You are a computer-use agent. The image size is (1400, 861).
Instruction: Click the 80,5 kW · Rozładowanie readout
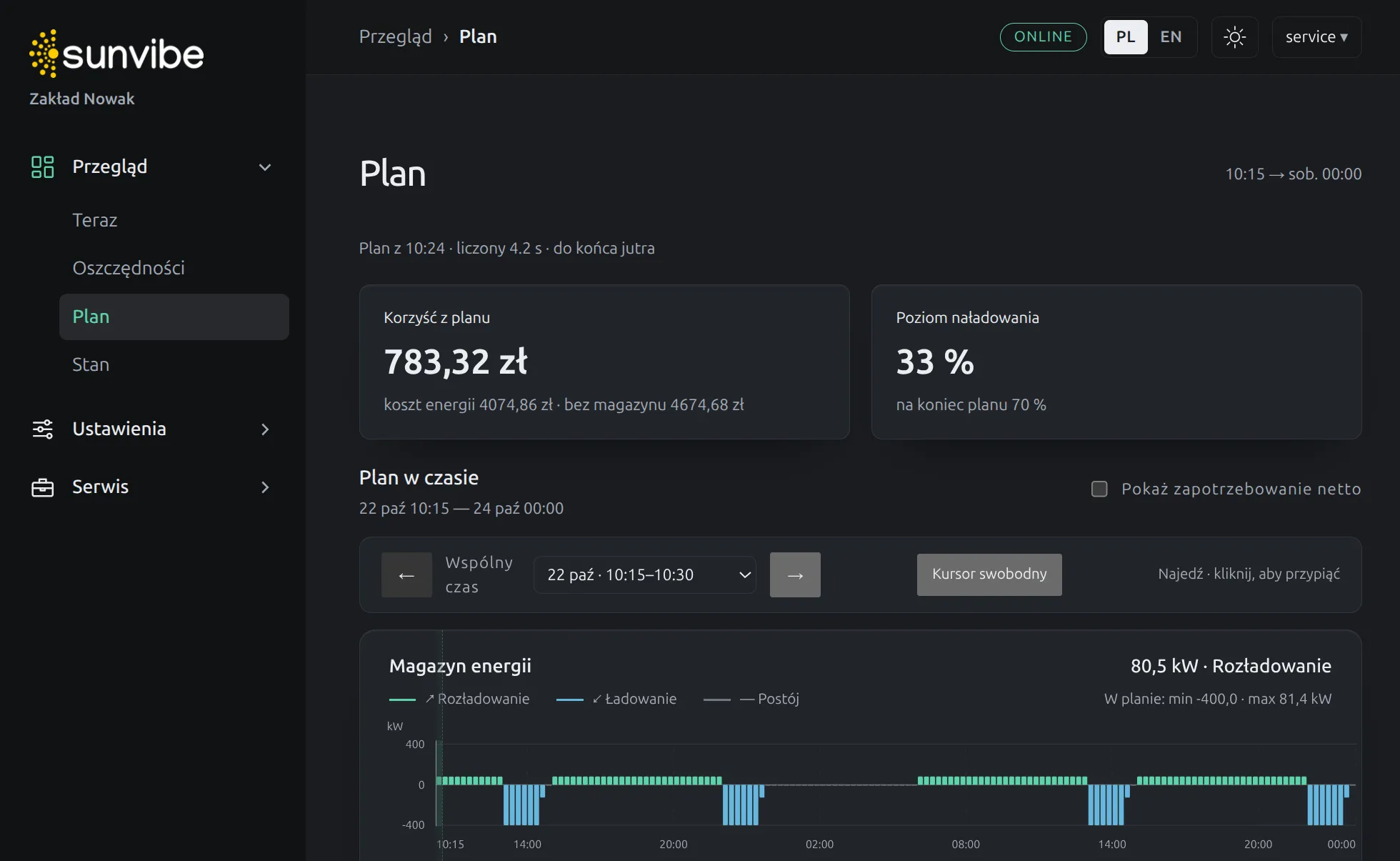tap(1231, 666)
